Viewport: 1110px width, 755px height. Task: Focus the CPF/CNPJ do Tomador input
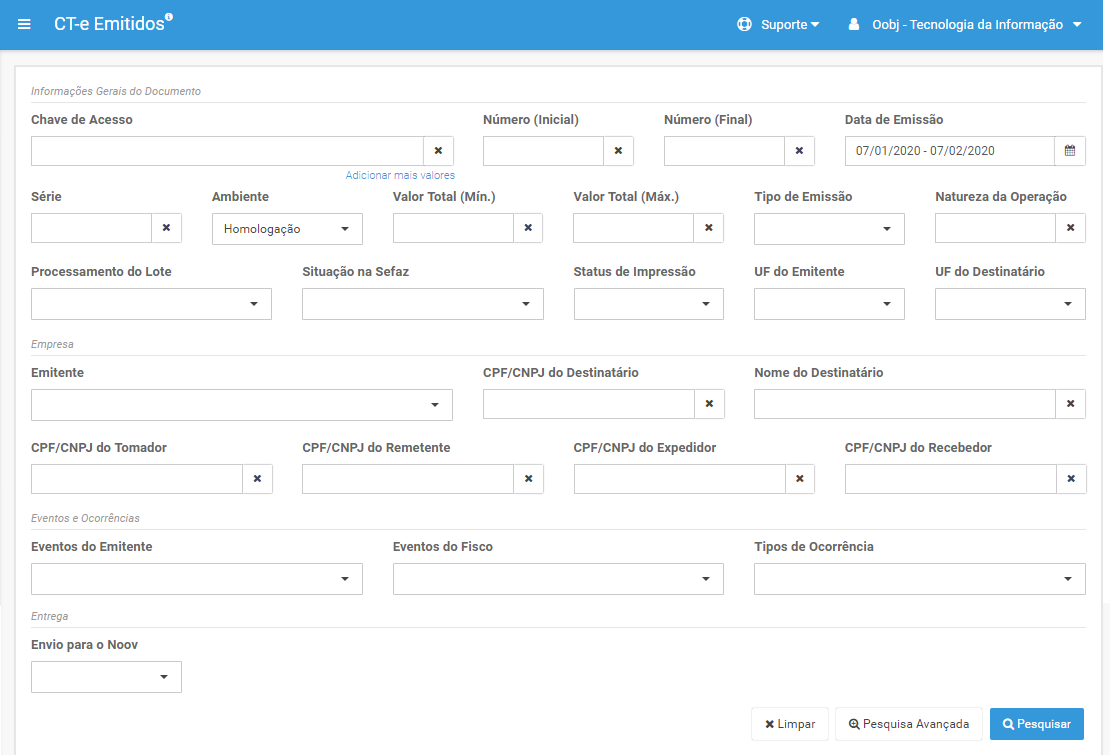pos(137,479)
